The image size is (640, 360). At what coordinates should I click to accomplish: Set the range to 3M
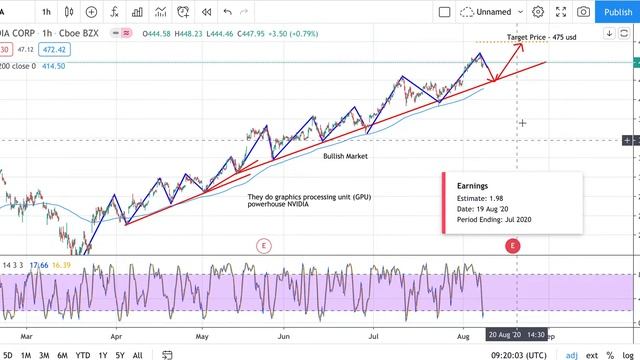pos(44,356)
